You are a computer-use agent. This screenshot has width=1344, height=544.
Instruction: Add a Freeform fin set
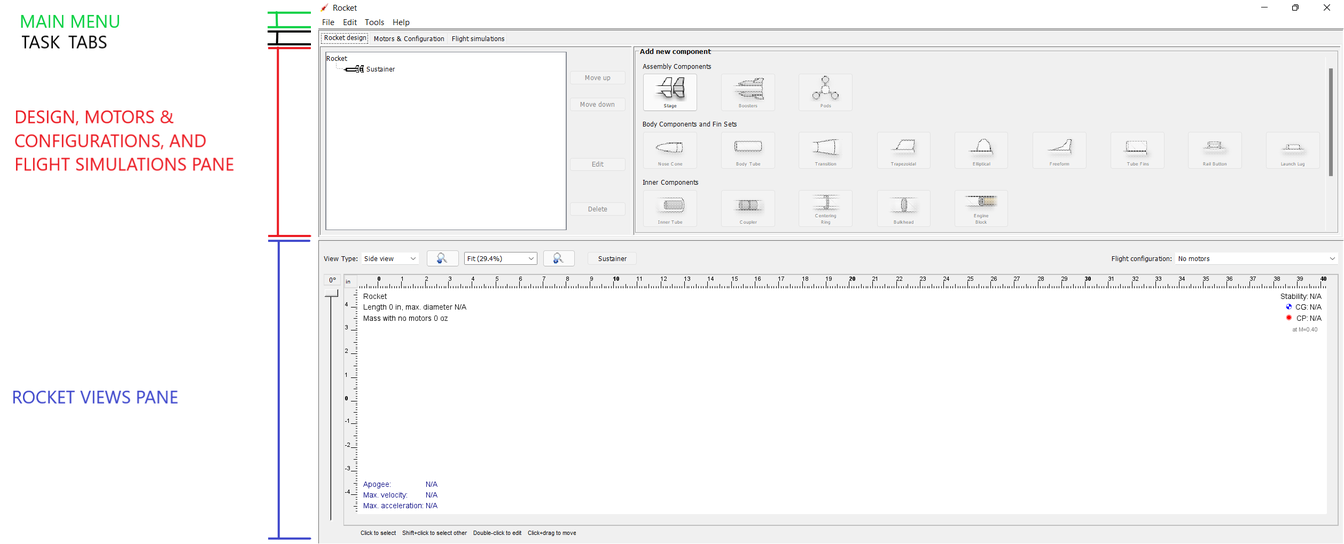1059,150
